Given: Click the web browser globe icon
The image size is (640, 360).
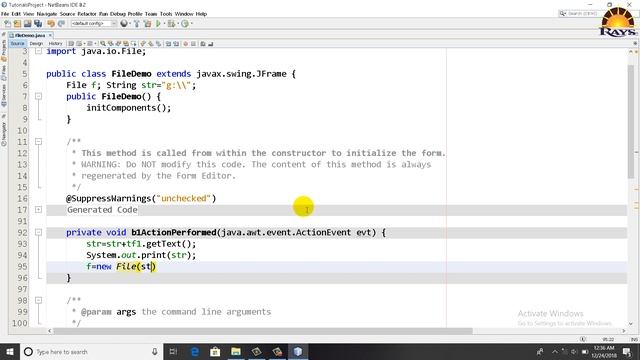Looking at the screenshot, I should [124, 24].
